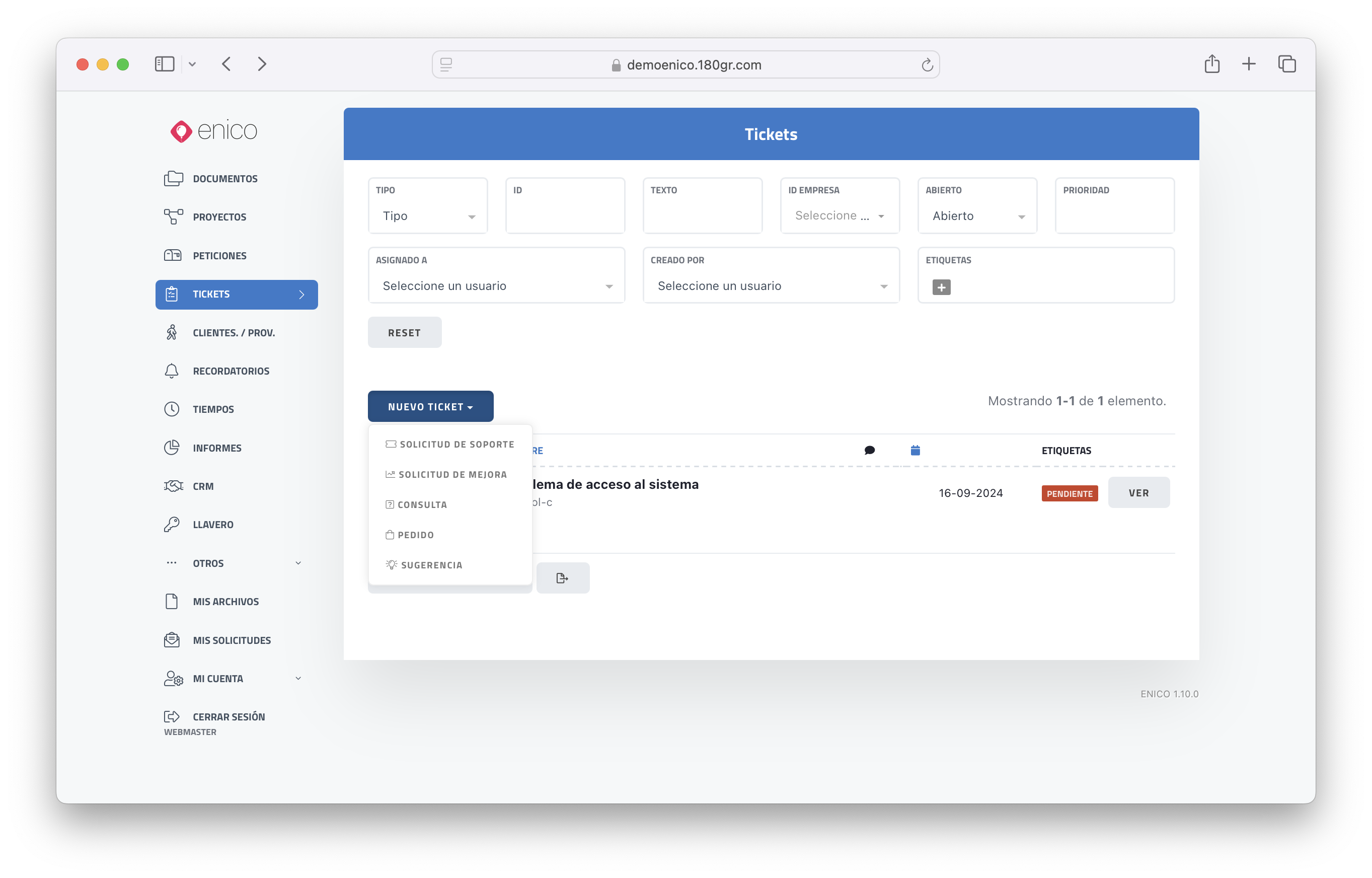Click the plus icon under Etiquetas
The height and width of the screenshot is (878, 1372).
click(941, 287)
